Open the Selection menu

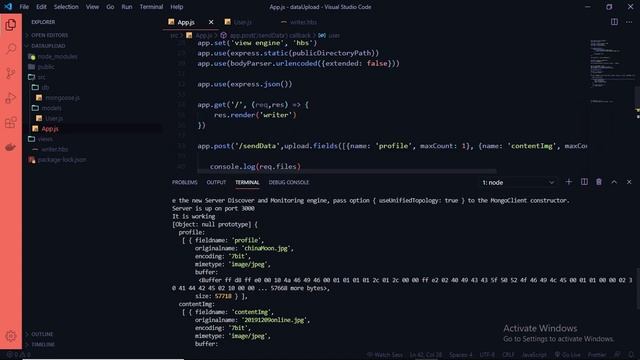click(66, 7)
